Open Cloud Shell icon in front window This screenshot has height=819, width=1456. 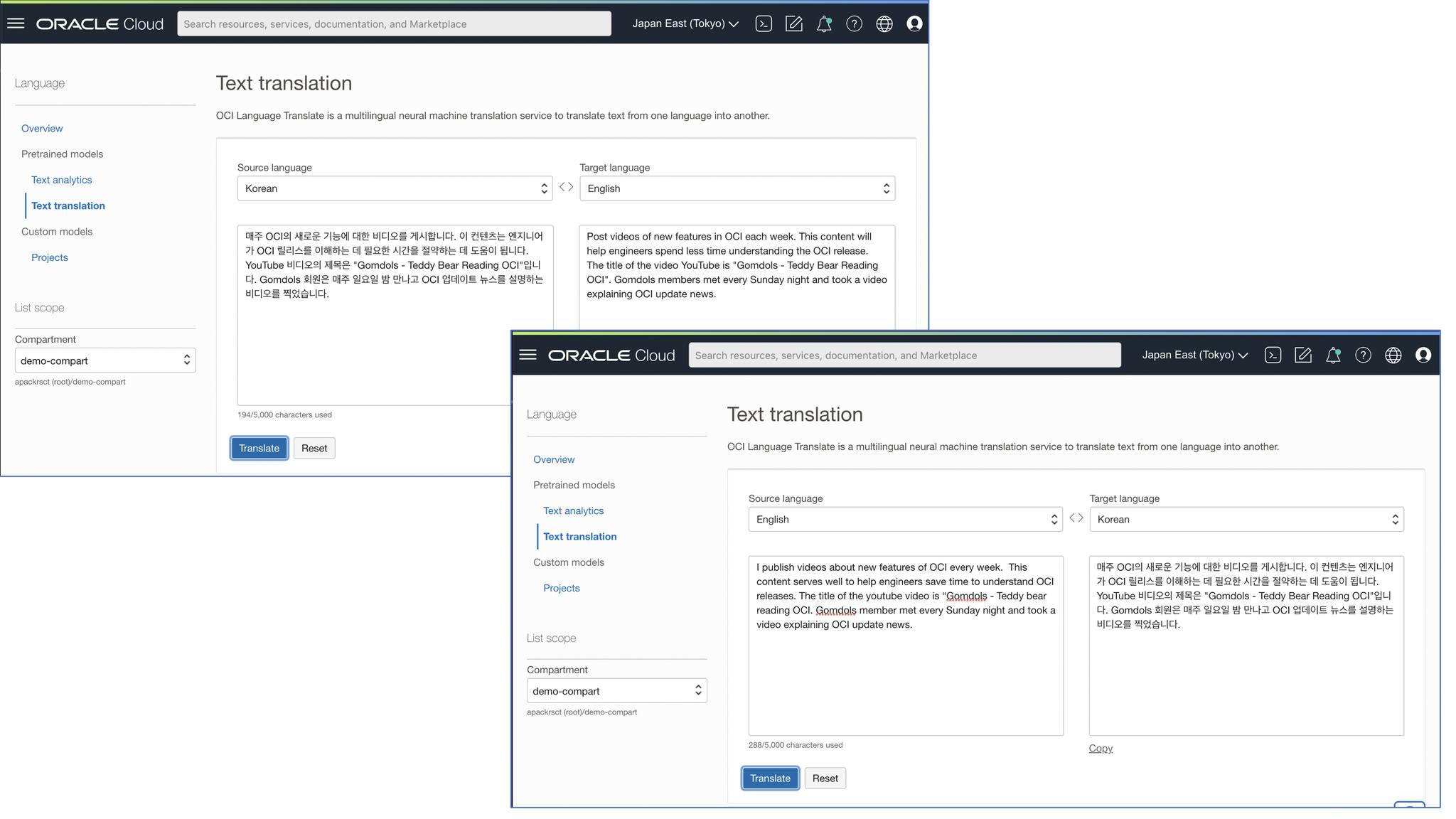1273,355
